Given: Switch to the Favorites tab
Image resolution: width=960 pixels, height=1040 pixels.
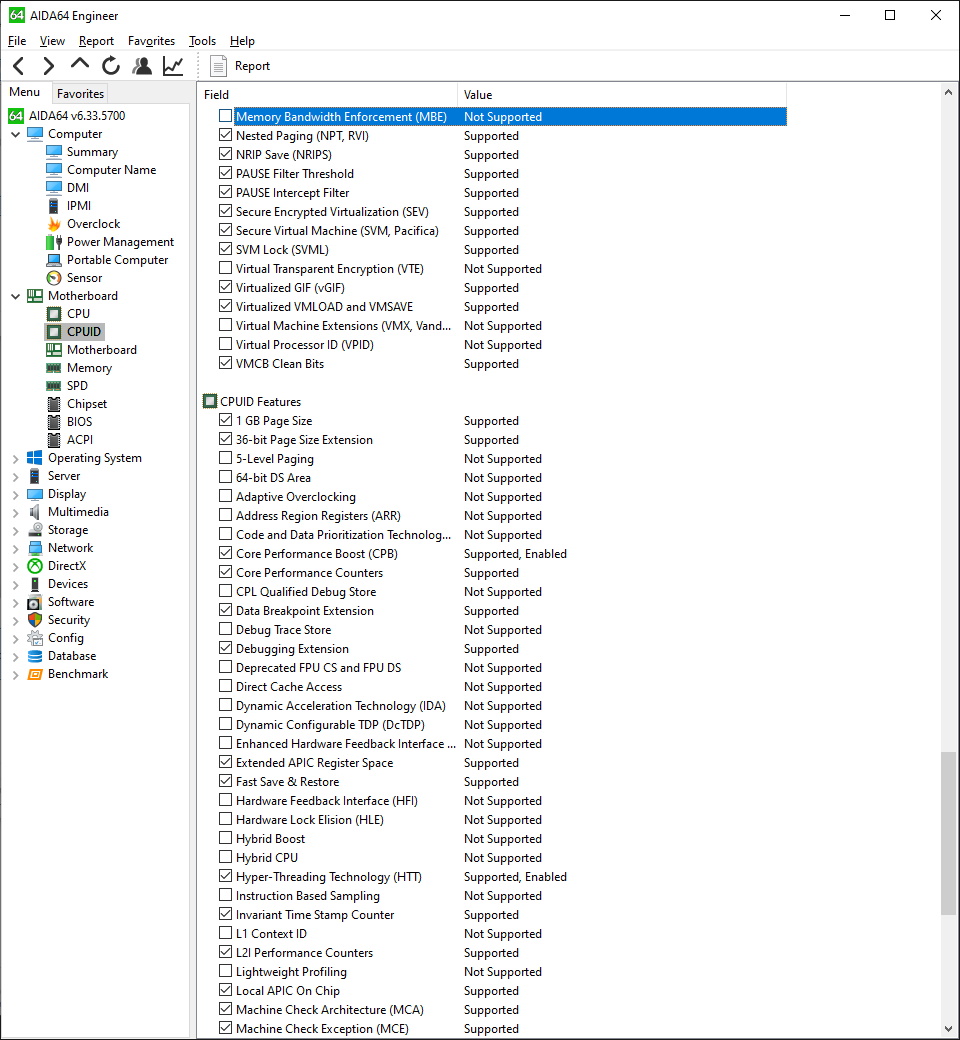Looking at the screenshot, I should (x=80, y=94).
